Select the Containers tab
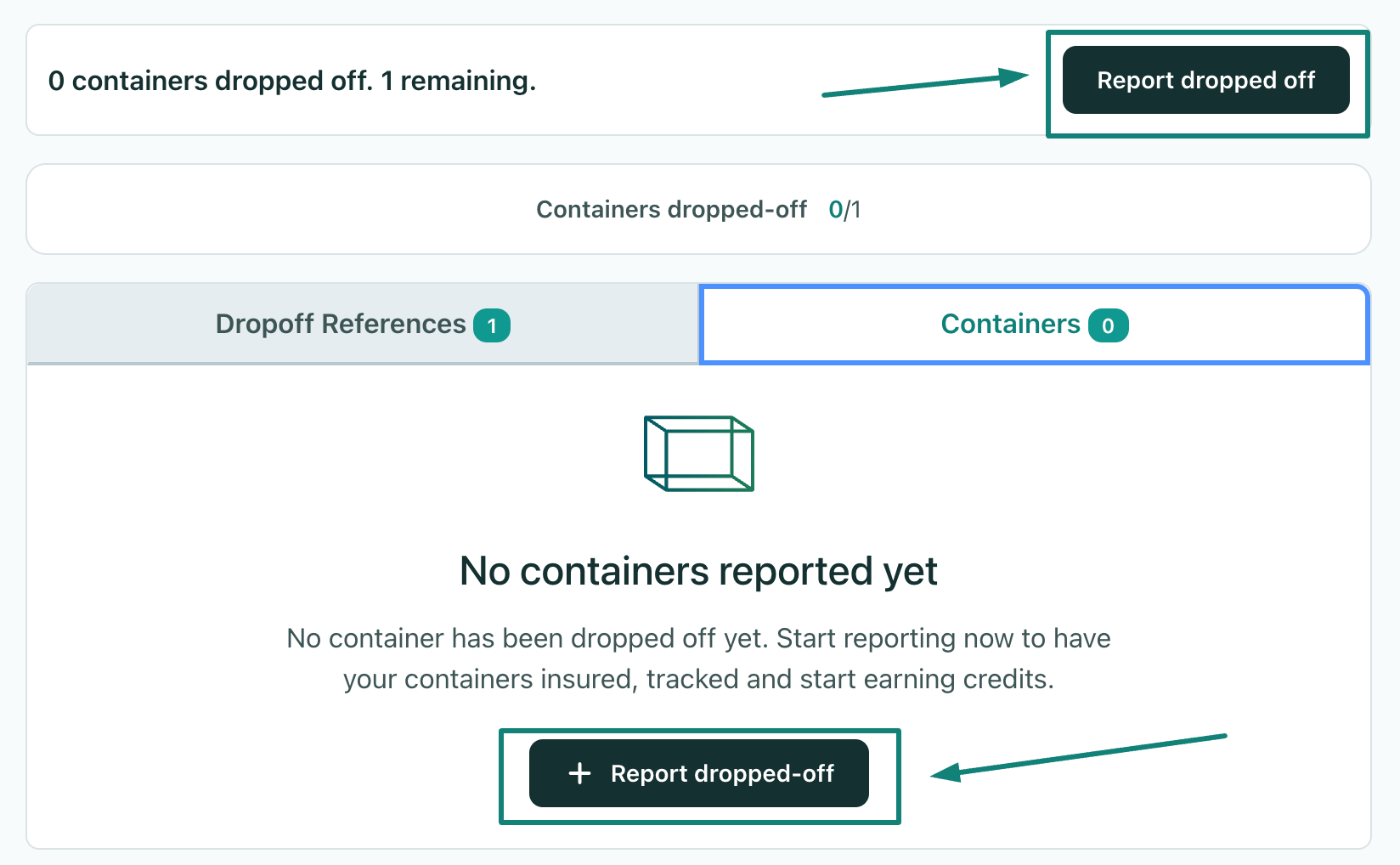The height and width of the screenshot is (865, 1400). pyautogui.click(x=1034, y=324)
